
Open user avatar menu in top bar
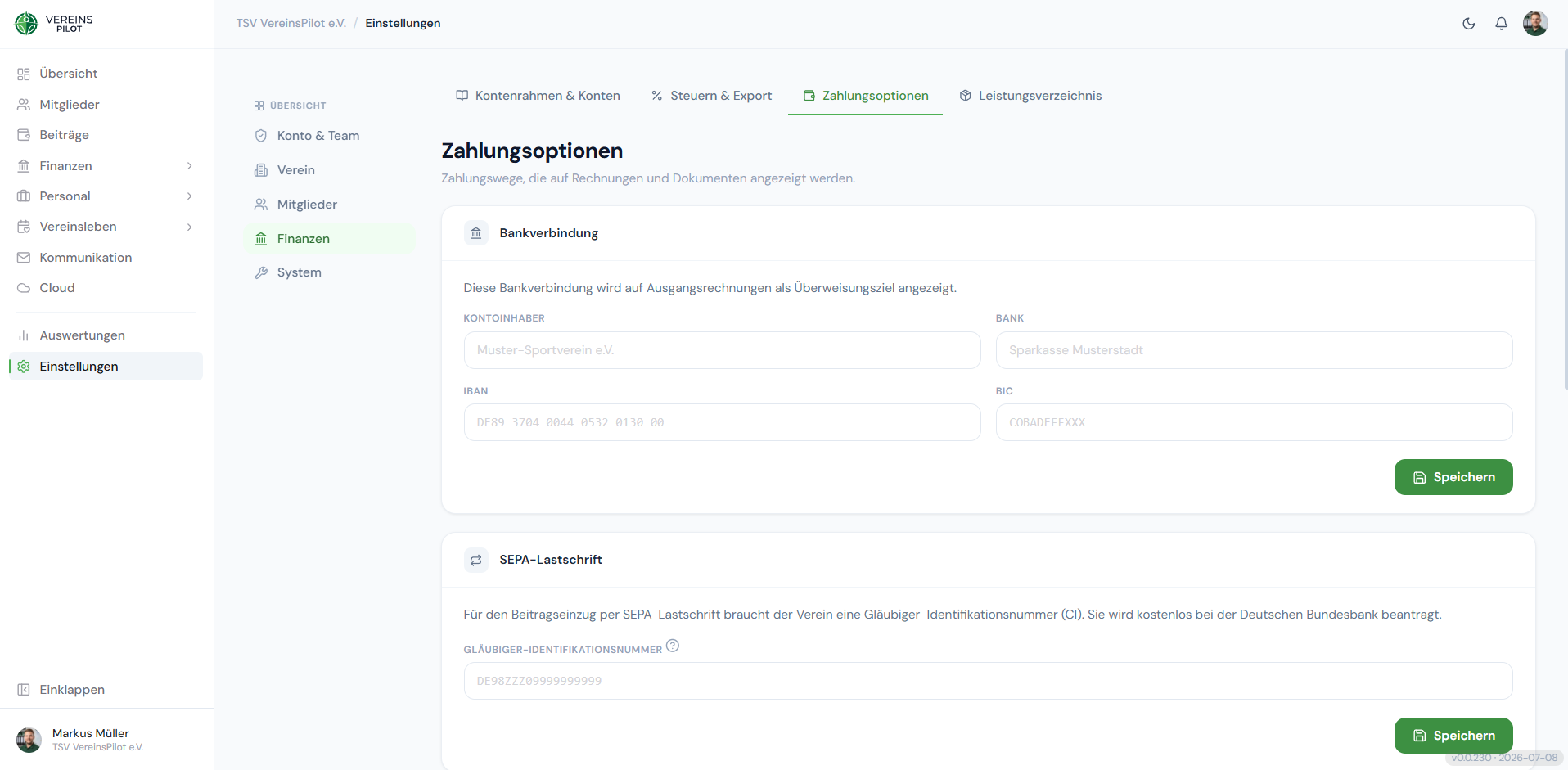[1535, 24]
